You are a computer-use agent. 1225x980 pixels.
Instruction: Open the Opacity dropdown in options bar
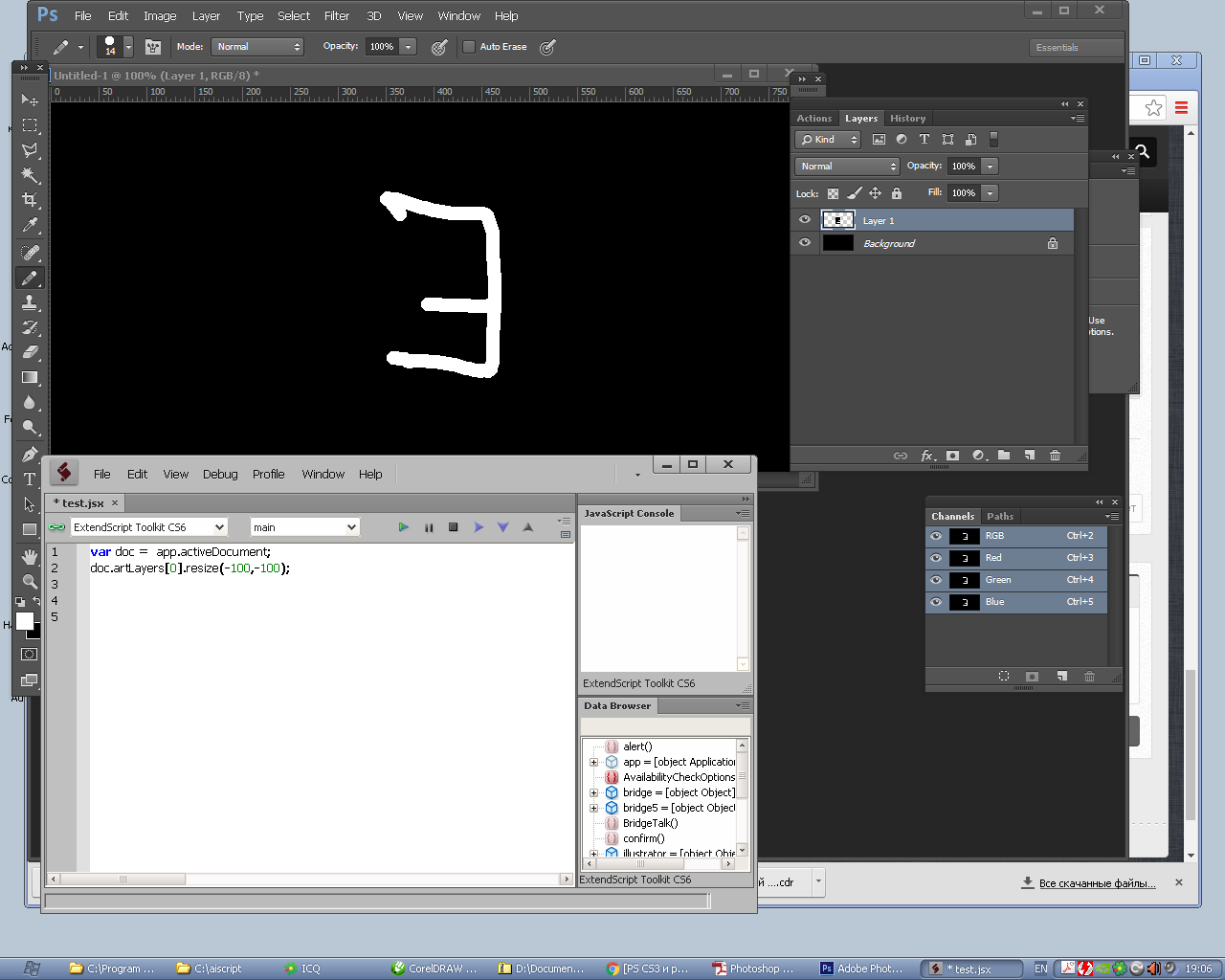tap(409, 47)
